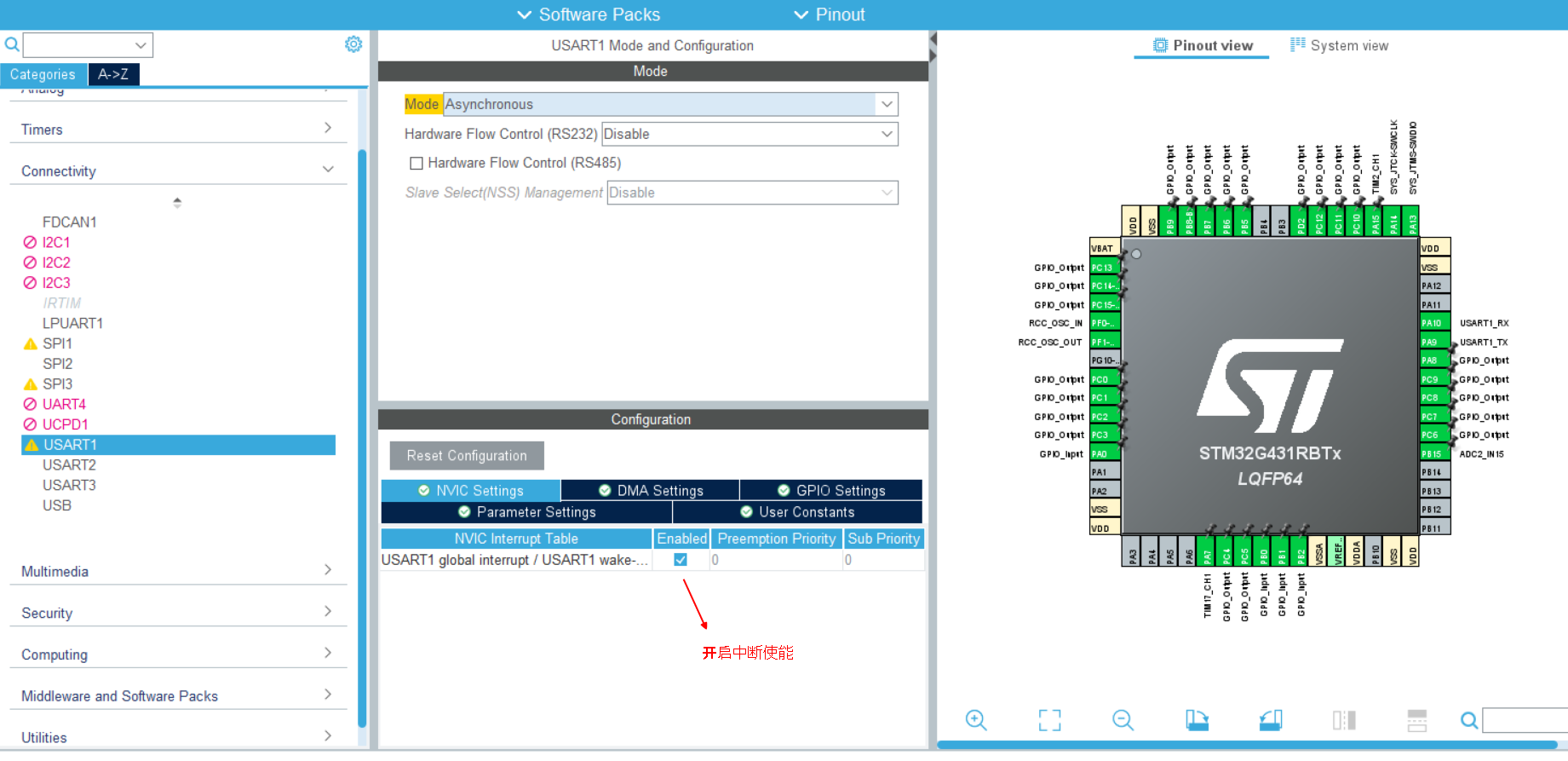Open the Parameter Settings tab

tap(526, 512)
